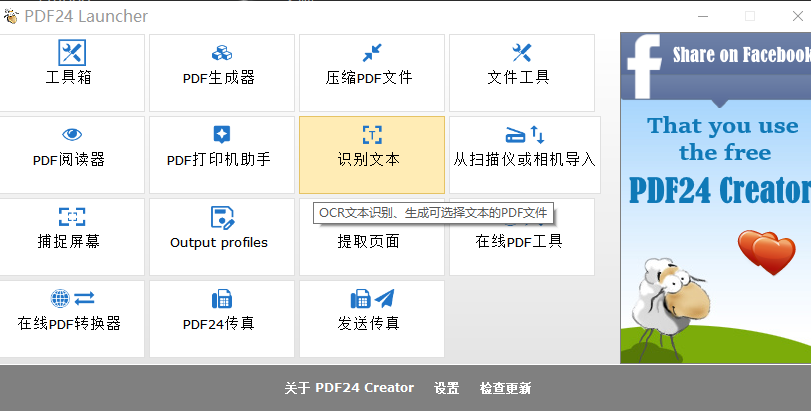The image size is (811, 411).
Task: Open the 工具箱 toolbox icon
Action: 72,53
